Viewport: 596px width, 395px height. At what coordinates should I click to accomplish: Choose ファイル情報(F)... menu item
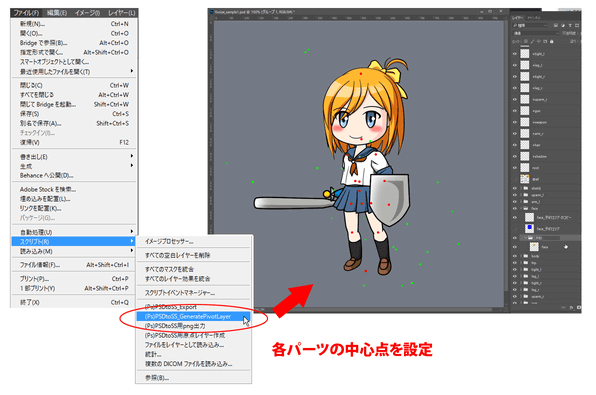74,265
